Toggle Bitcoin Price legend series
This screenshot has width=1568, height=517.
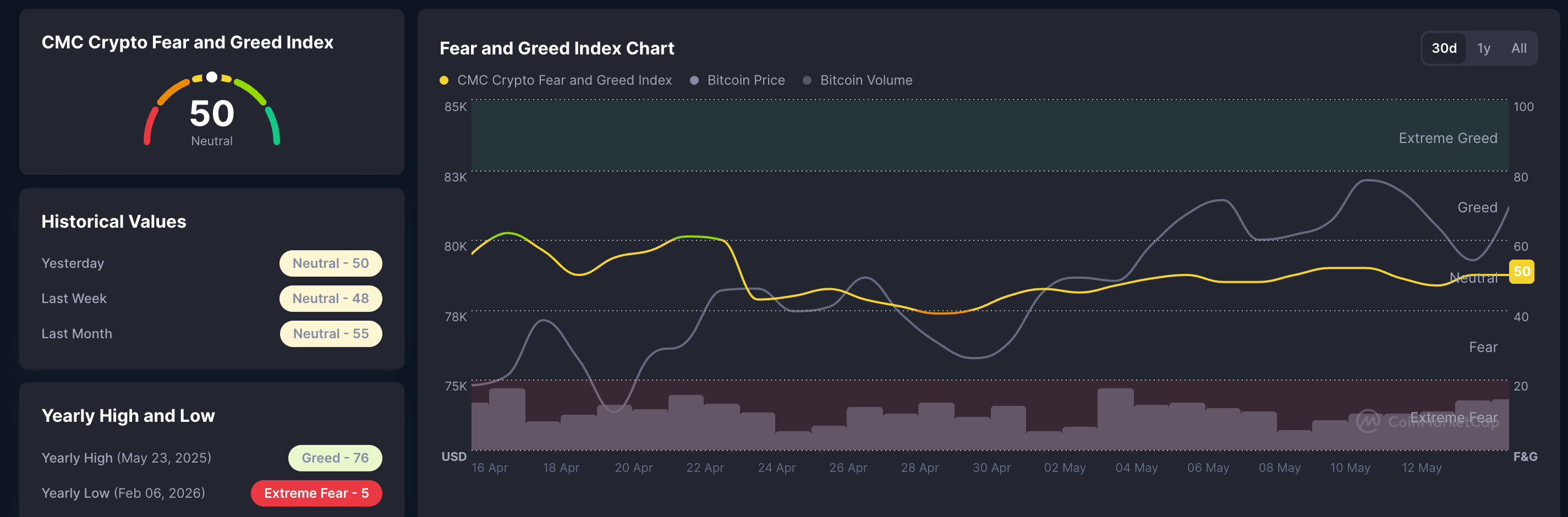[737, 80]
